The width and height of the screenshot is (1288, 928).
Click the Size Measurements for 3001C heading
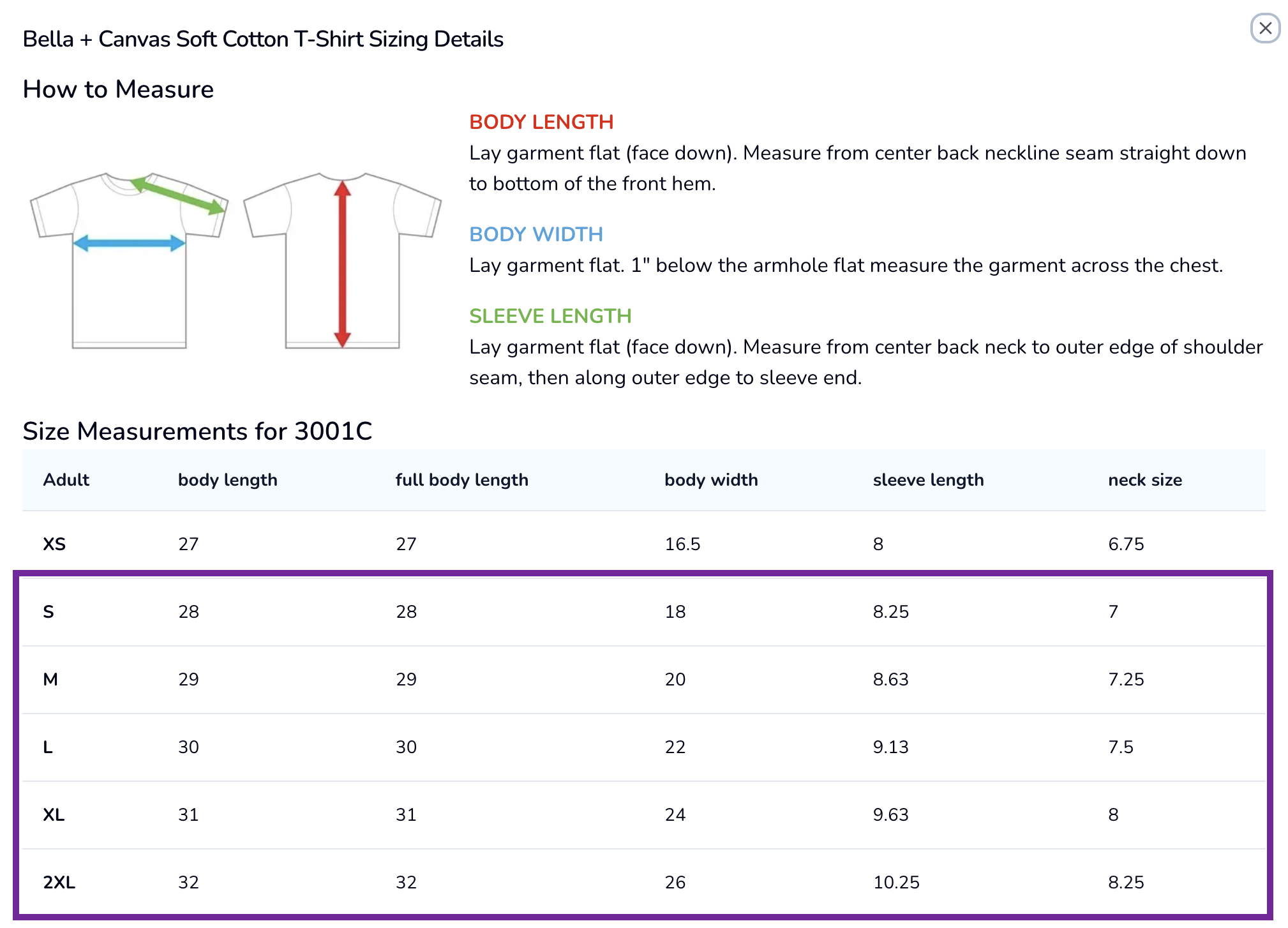[x=197, y=431]
